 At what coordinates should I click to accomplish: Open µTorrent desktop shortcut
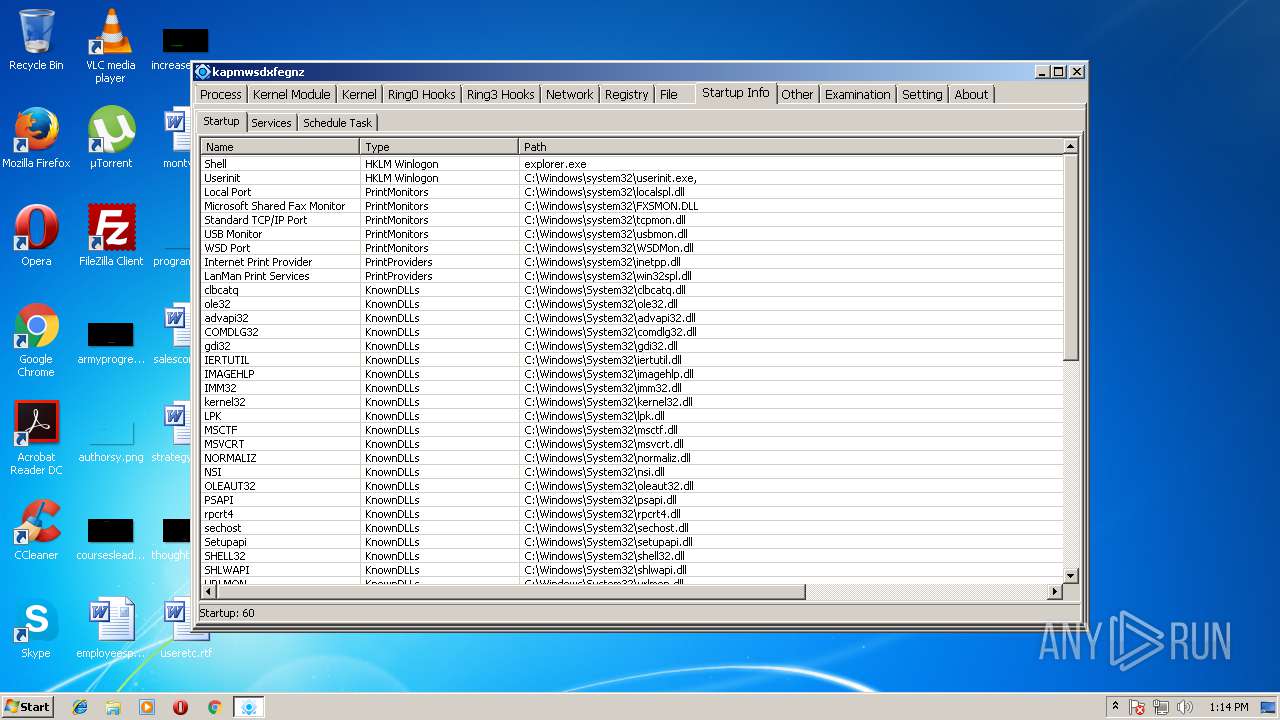pos(110,138)
